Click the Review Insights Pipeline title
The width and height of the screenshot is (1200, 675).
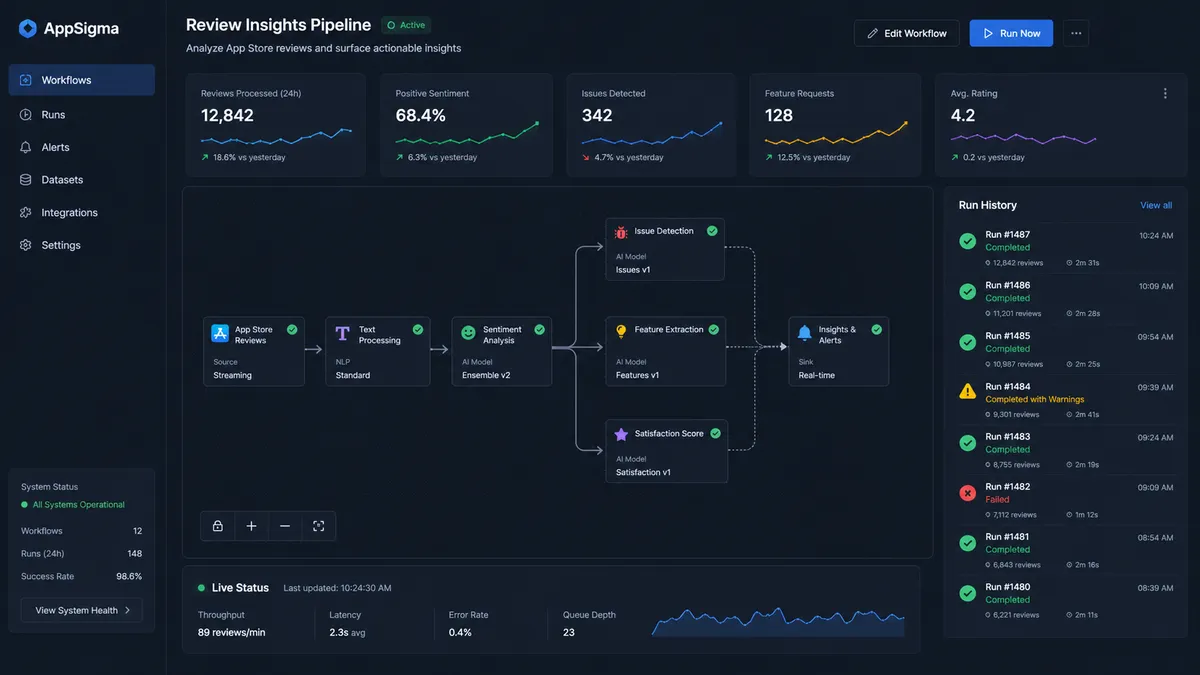pos(278,25)
